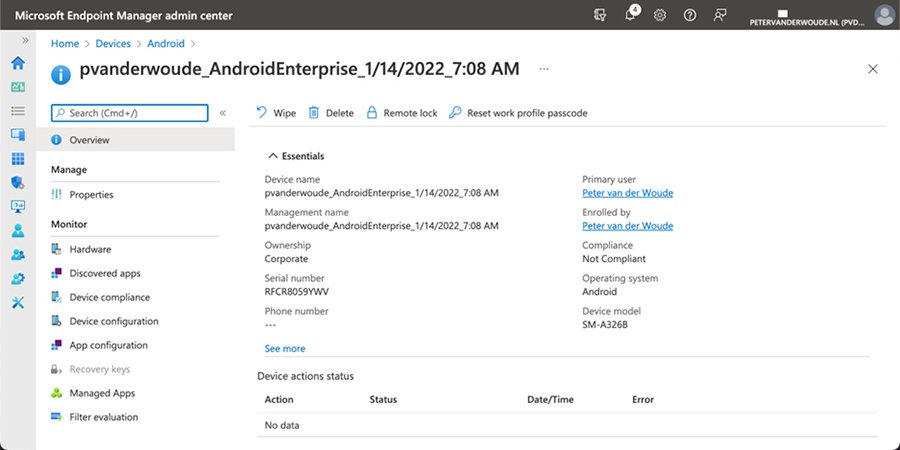Open the Troubleshooting wrench icon in rail
The width and height of the screenshot is (900, 450).
(x=17, y=303)
